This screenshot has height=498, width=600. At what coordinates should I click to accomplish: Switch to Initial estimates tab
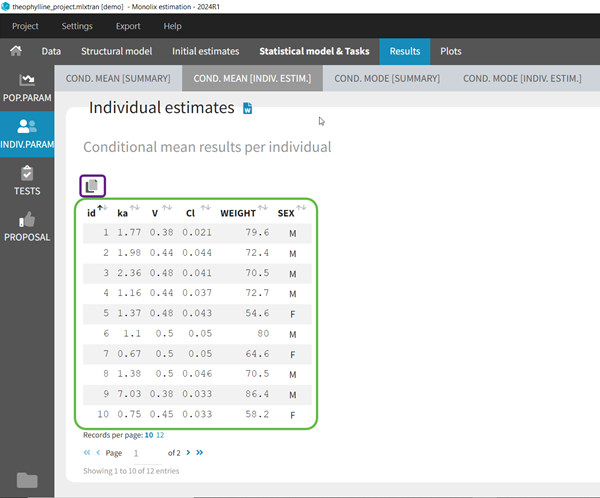tap(205, 51)
